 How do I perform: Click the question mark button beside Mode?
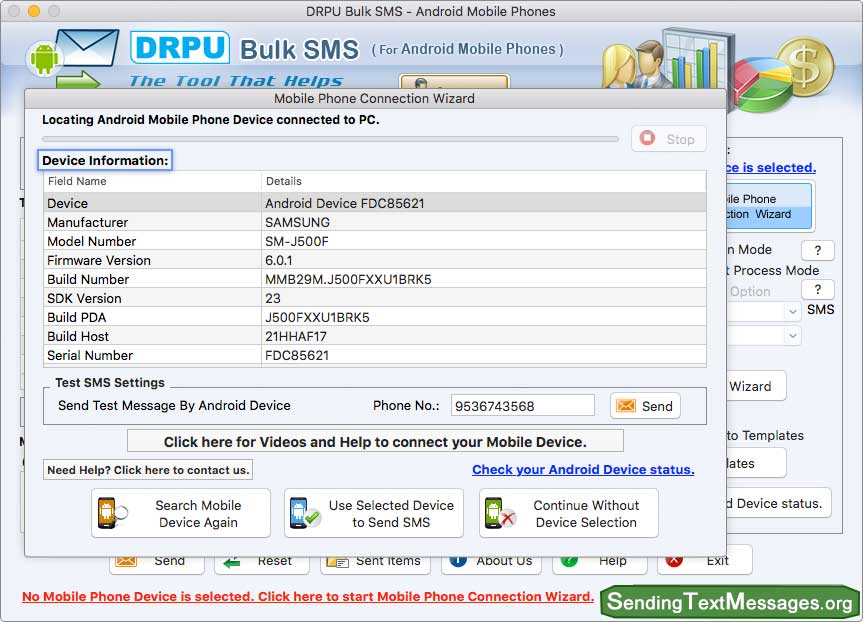[x=818, y=250]
